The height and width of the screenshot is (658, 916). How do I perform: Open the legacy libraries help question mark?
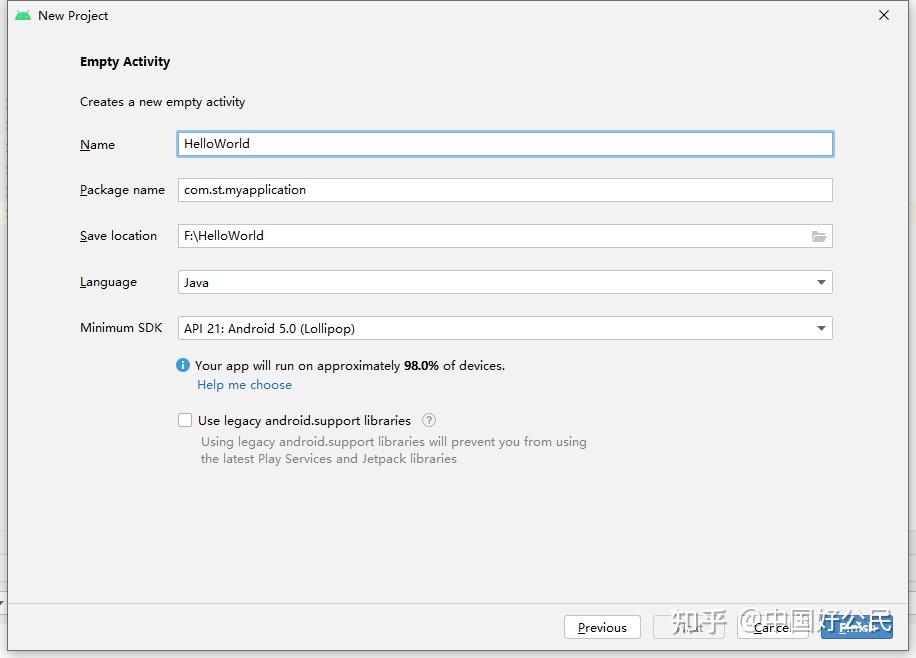click(429, 421)
